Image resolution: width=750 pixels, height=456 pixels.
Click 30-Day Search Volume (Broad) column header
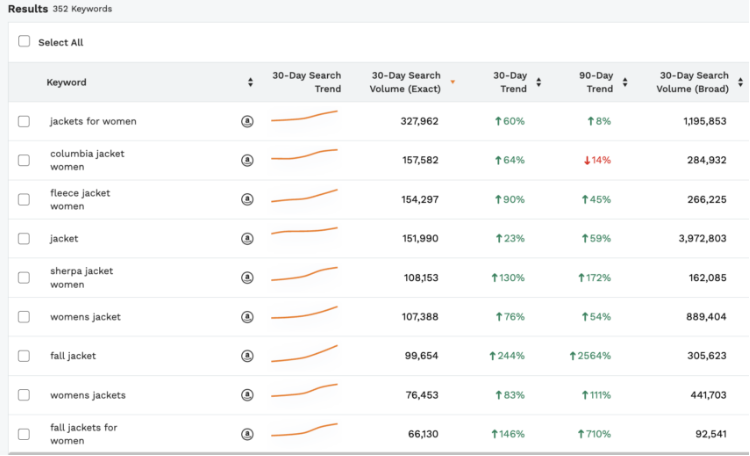693,82
